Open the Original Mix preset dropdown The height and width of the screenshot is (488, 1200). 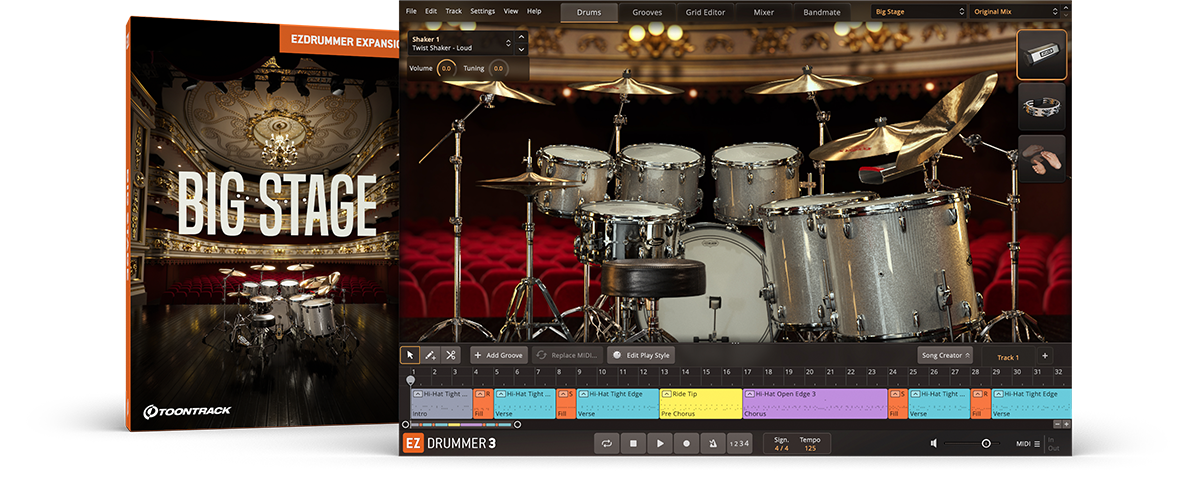(x=1014, y=12)
